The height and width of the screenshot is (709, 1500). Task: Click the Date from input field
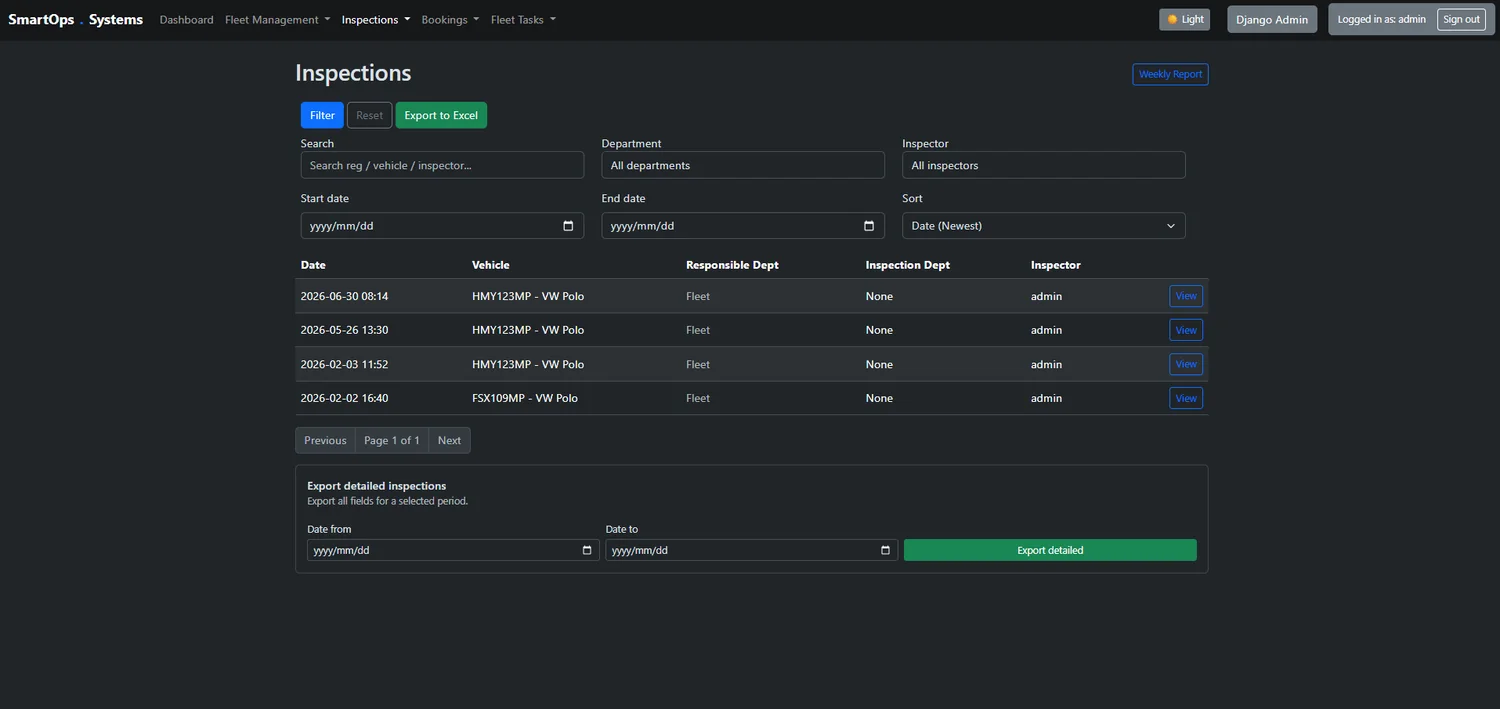pyautogui.click(x=453, y=550)
